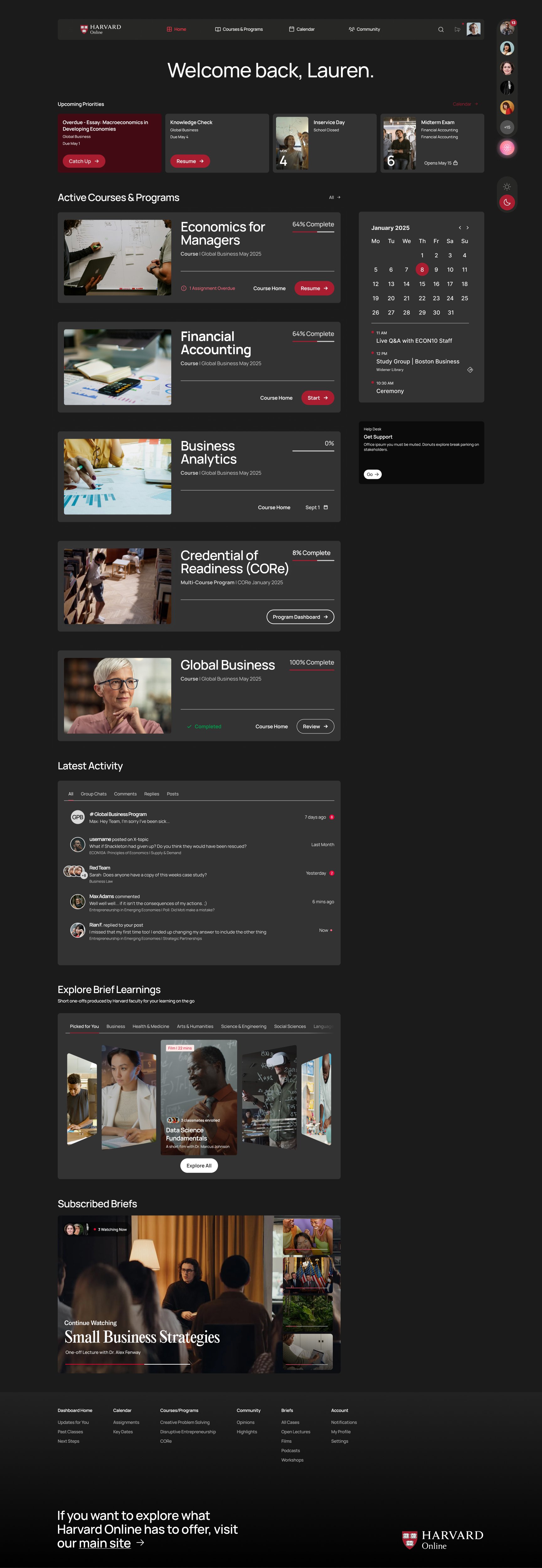Image resolution: width=542 pixels, height=1568 pixels.
Task: Open the sidebar avatar with 13 badge
Action: 507,28
